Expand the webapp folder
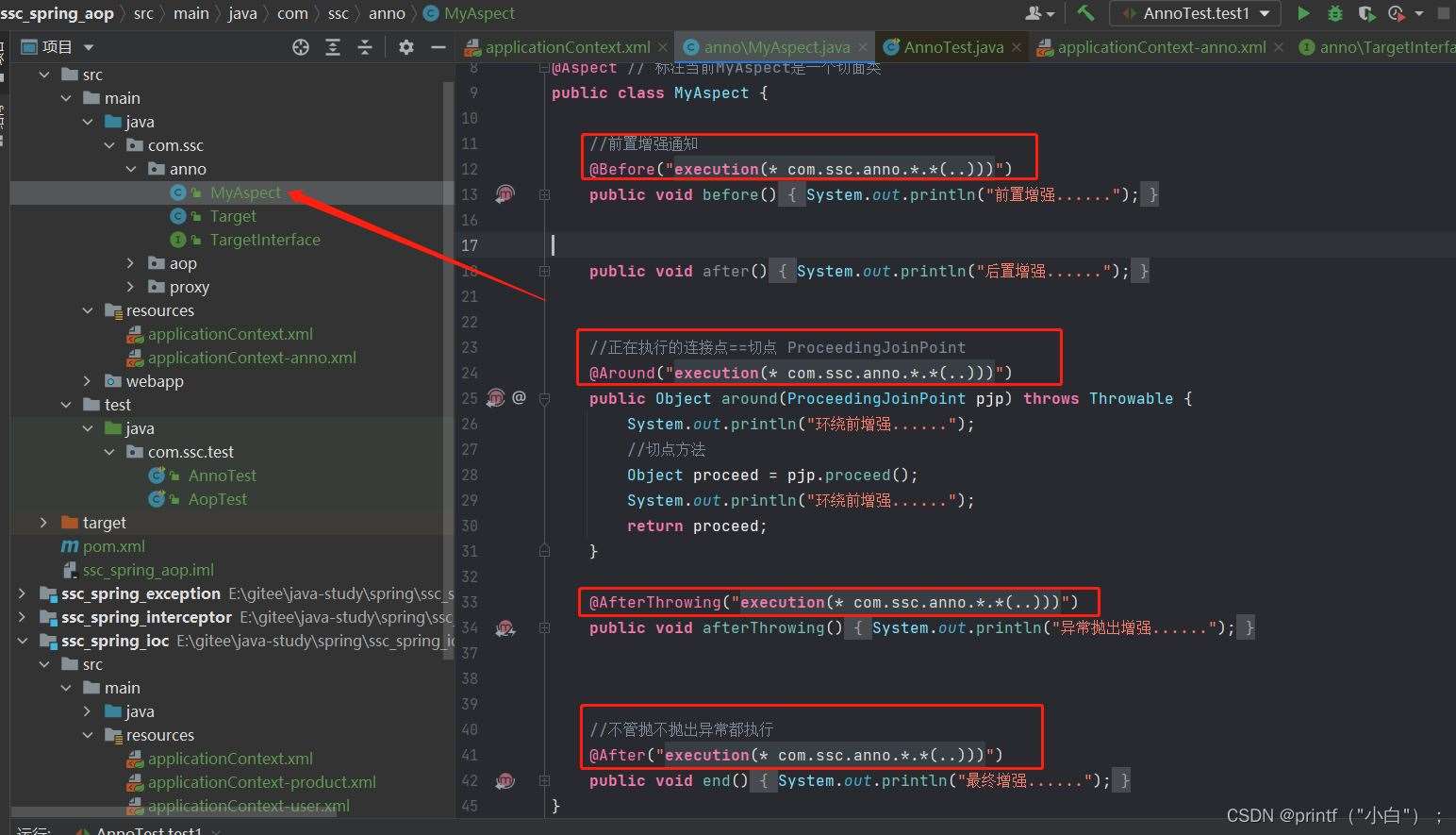 [88, 381]
